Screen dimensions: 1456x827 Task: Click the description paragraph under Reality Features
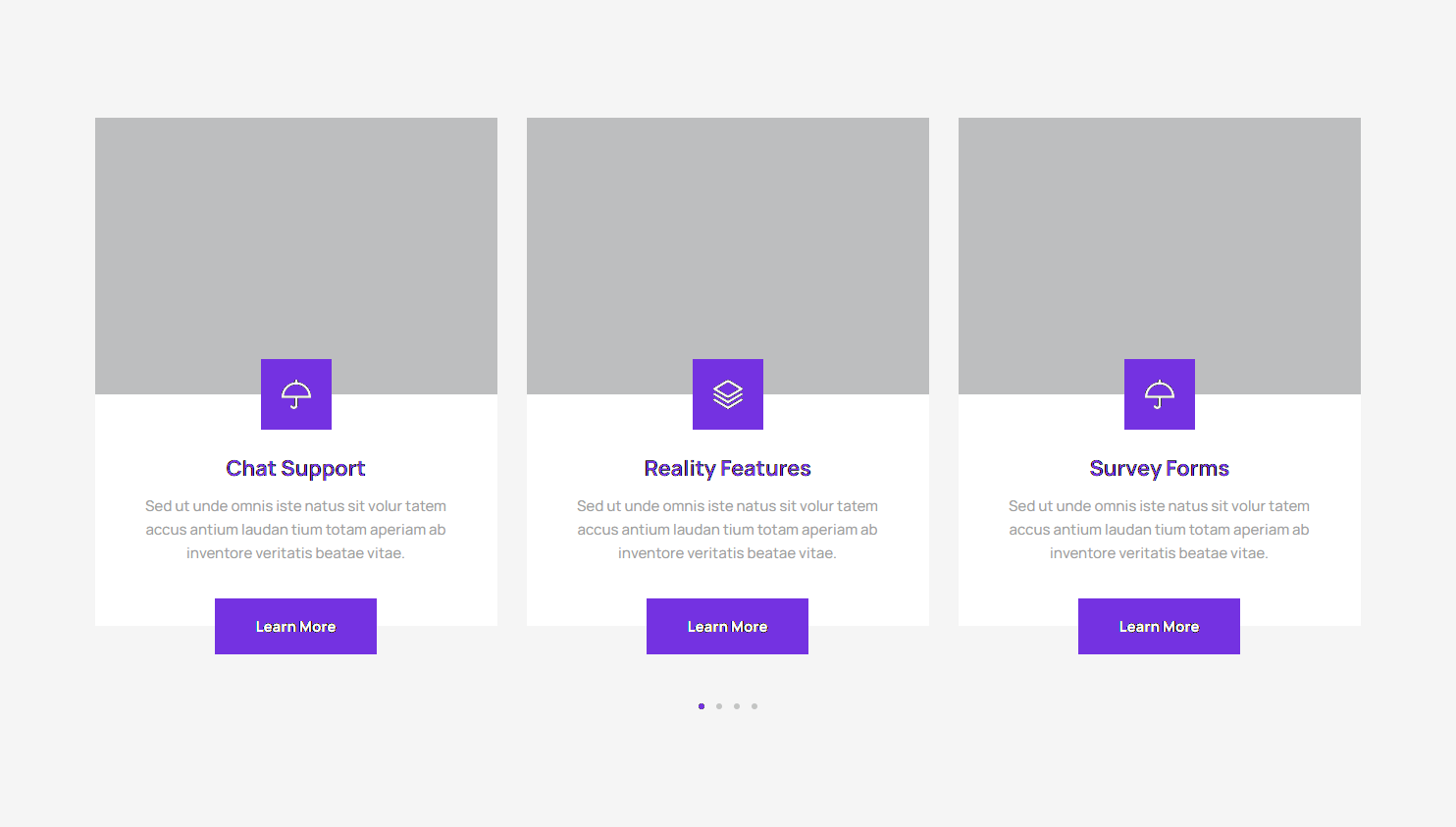[x=727, y=530]
